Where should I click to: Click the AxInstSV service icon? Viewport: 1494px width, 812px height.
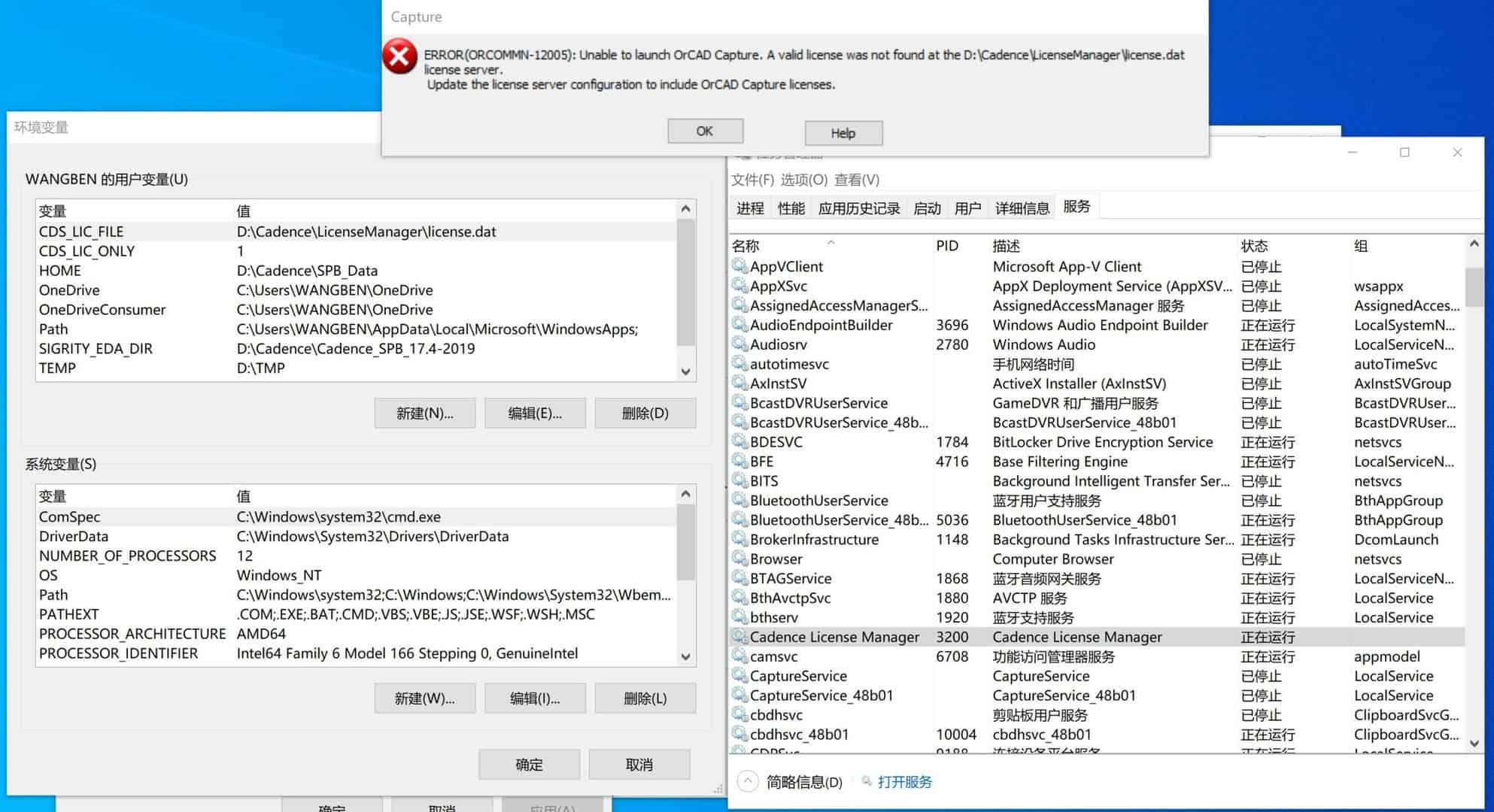click(x=739, y=383)
